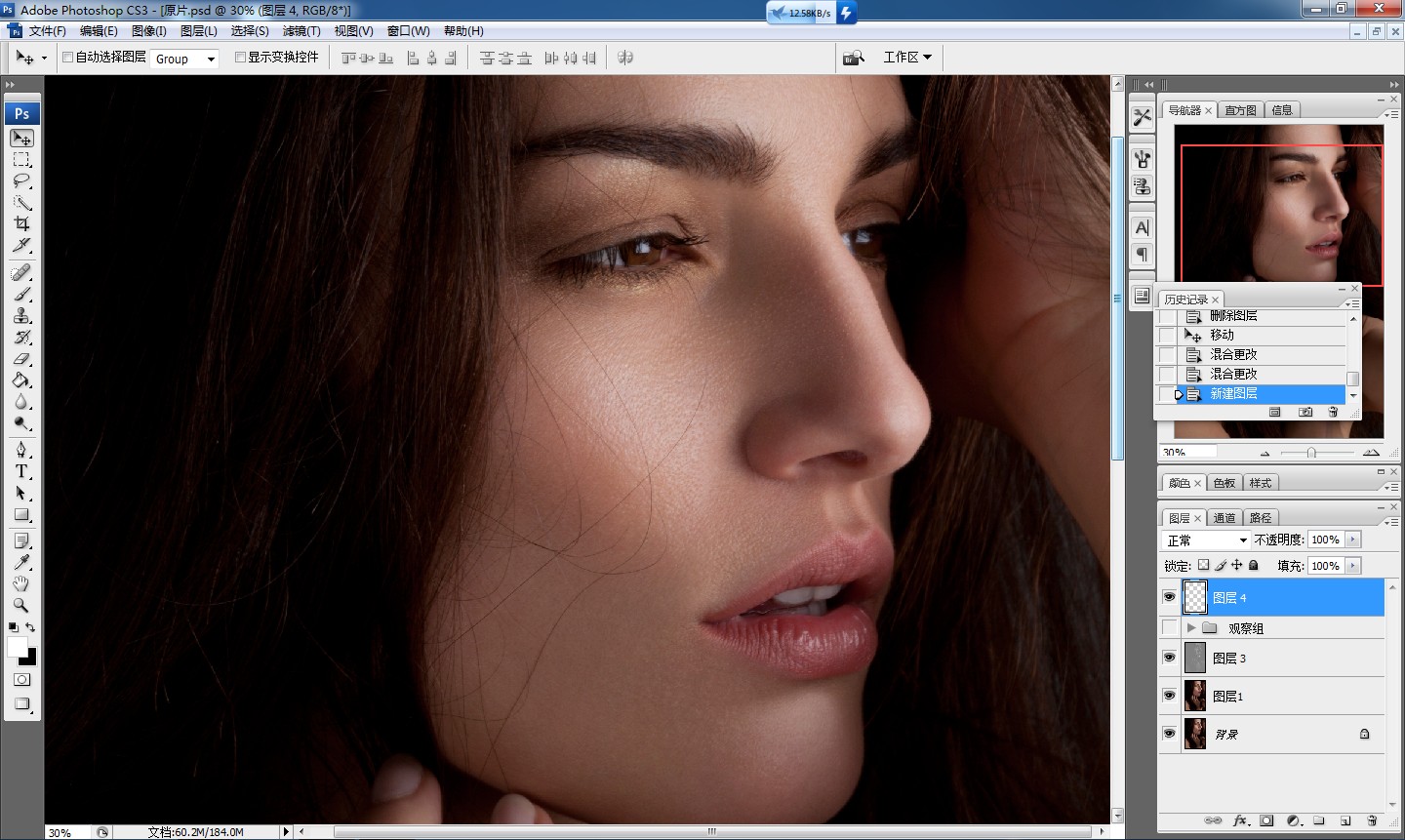Open the tool preset picker arrow

tap(44, 59)
